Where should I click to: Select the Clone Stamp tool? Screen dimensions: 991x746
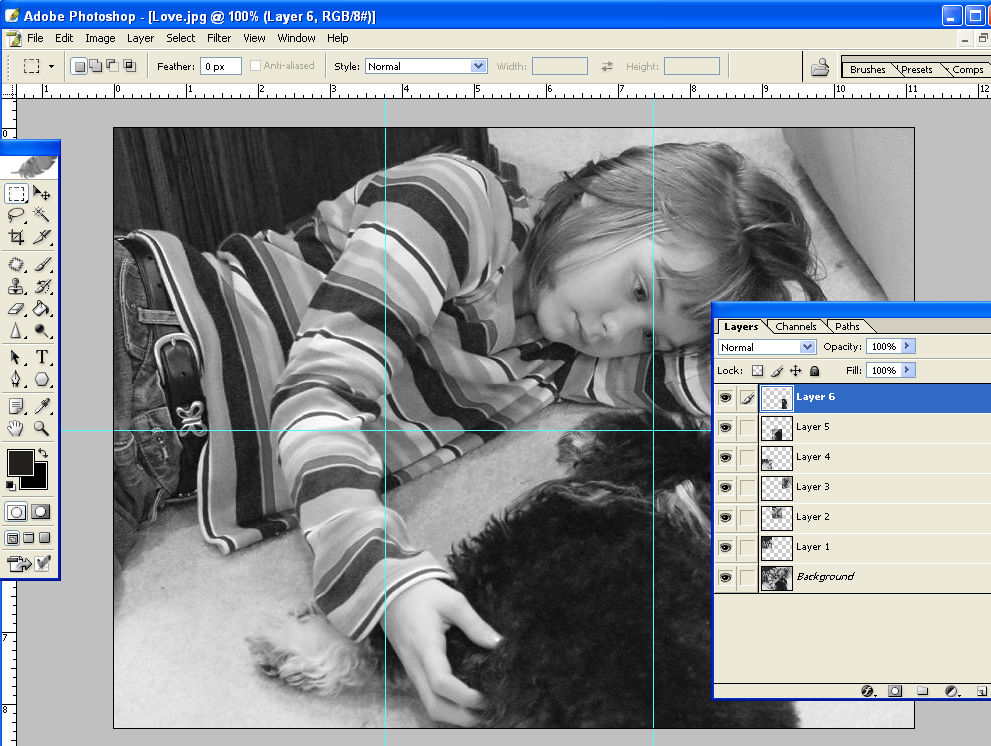16,286
